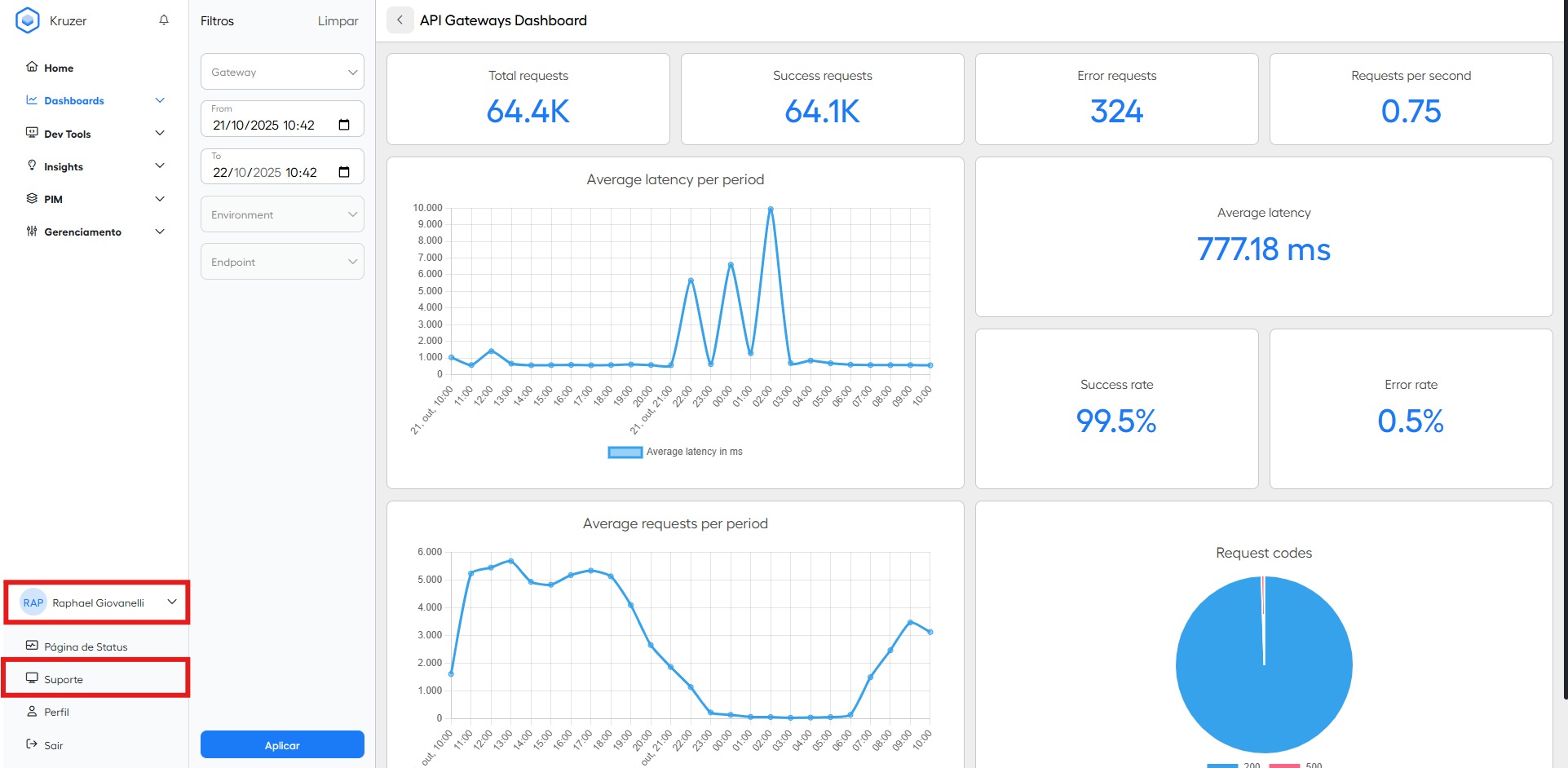Click the Sair logout icon

pos(32,744)
